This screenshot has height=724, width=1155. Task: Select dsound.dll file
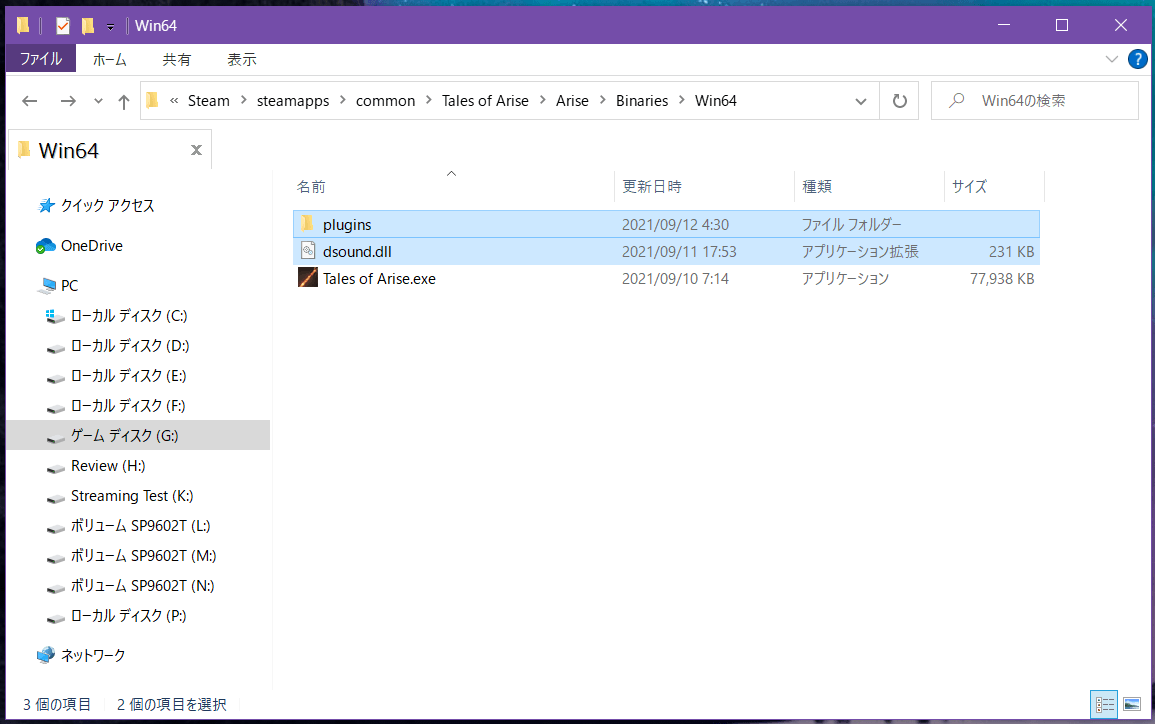666,251
